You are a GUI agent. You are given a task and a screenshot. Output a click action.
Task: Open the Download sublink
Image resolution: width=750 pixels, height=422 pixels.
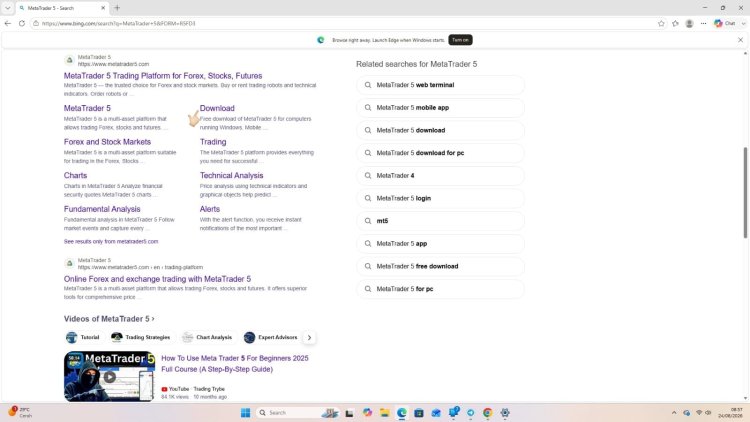pyautogui.click(x=217, y=108)
